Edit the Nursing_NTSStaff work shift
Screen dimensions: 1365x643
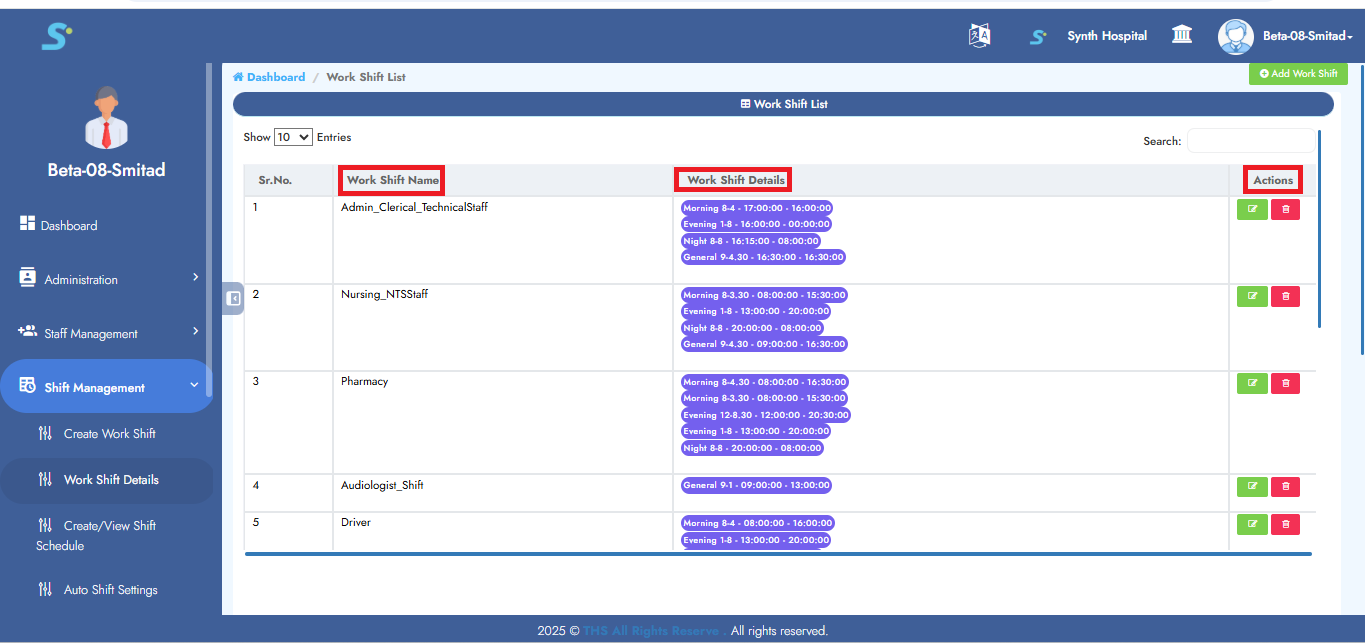(1251, 296)
